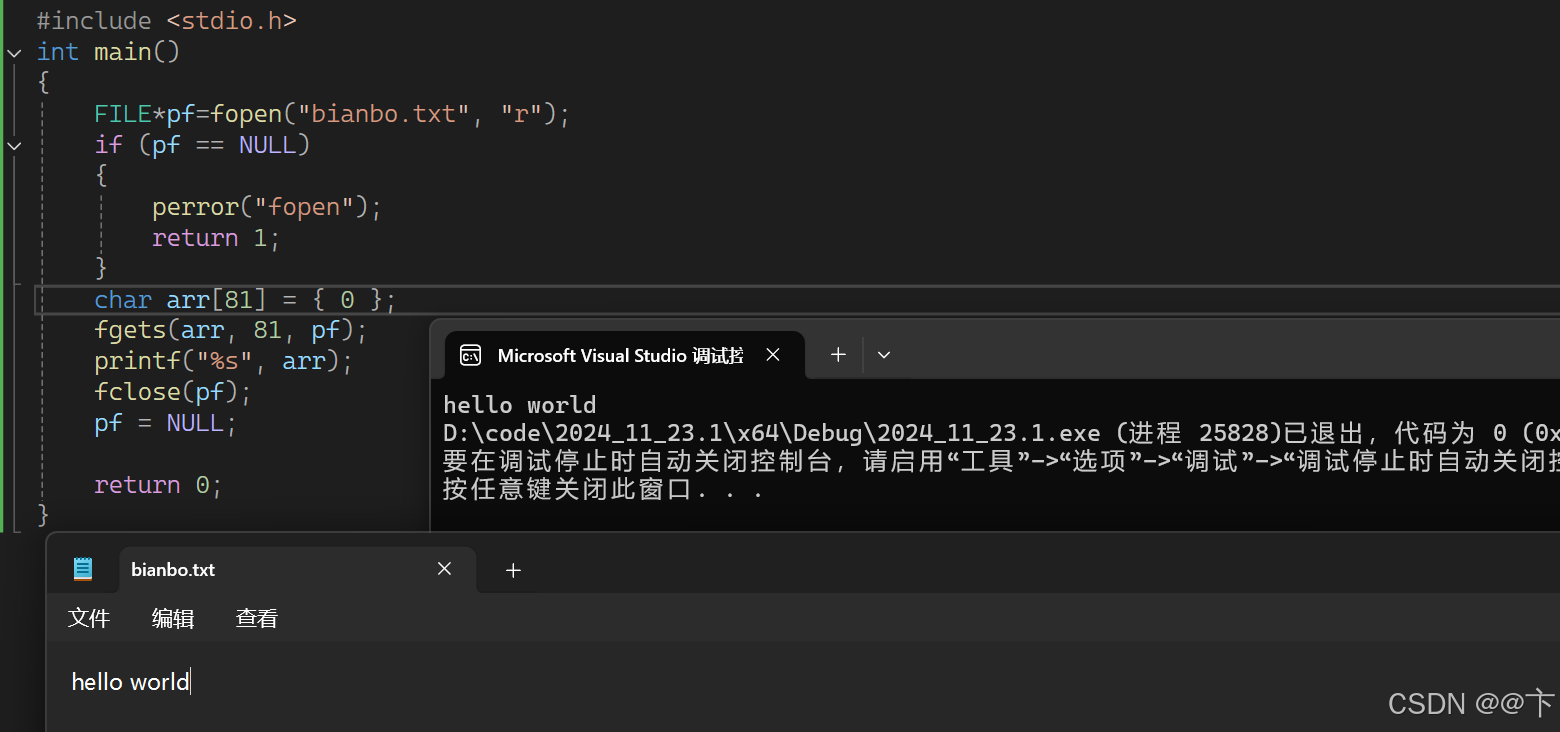Click the 'int main()' line
This screenshot has width=1560, height=732.
click(x=108, y=51)
